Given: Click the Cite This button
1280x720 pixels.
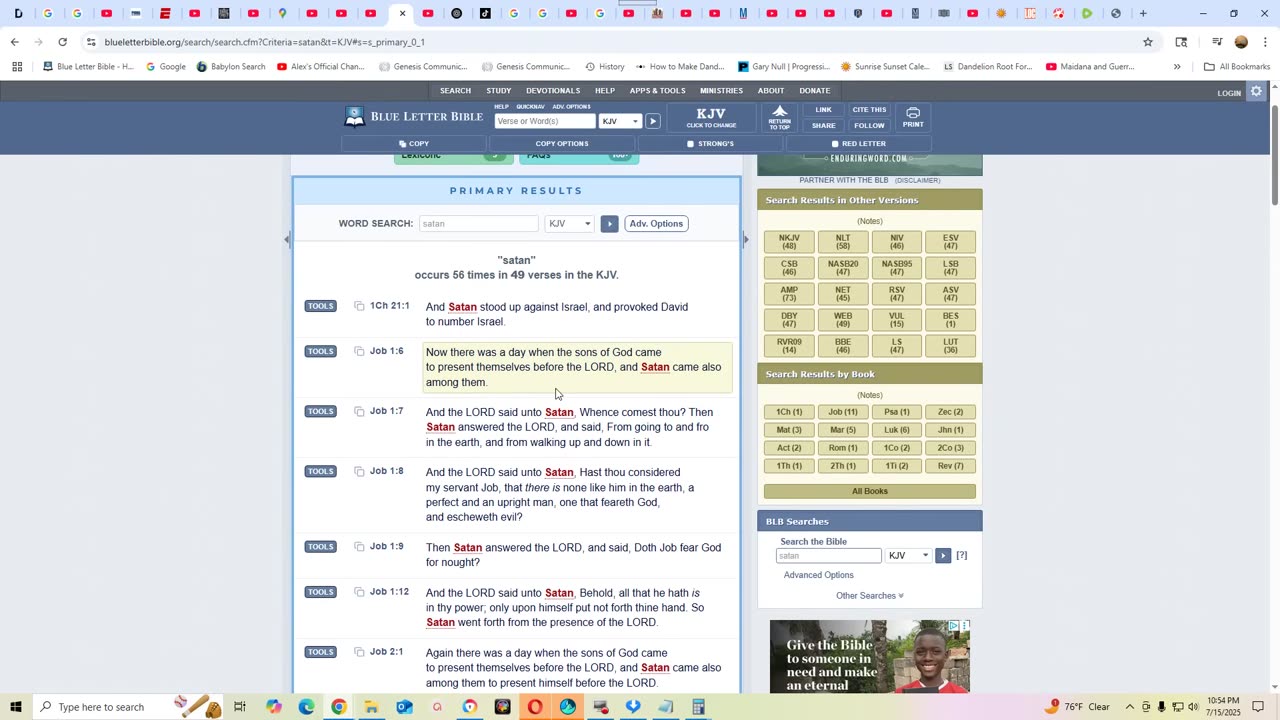Looking at the screenshot, I should (x=869, y=110).
